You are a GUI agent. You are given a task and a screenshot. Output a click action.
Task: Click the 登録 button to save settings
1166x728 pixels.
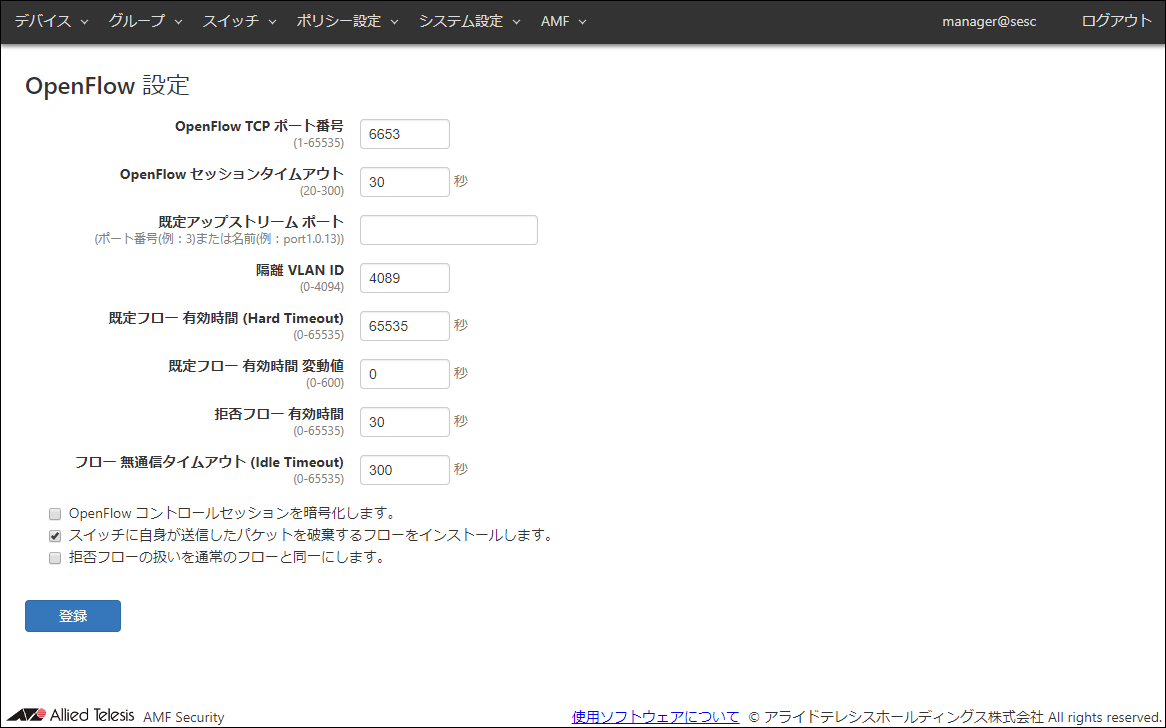(x=72, y=615)
